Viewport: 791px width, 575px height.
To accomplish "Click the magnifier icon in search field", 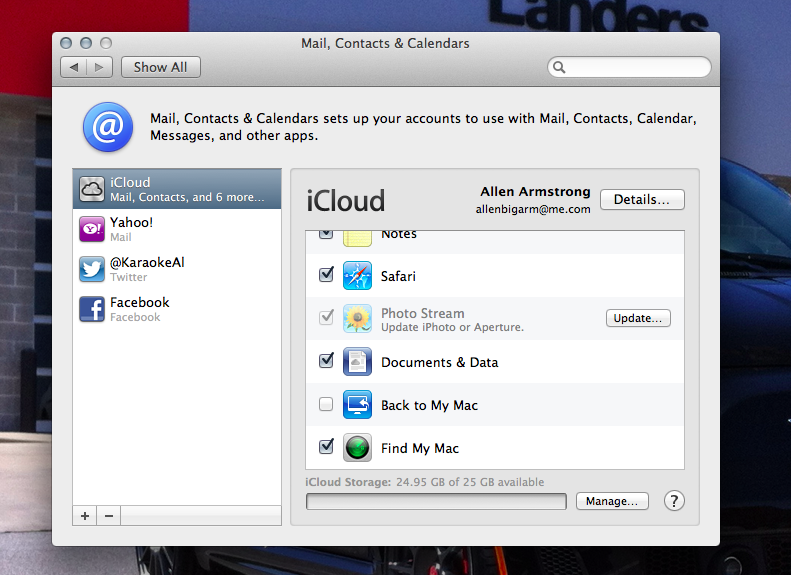I will [559, 67].
